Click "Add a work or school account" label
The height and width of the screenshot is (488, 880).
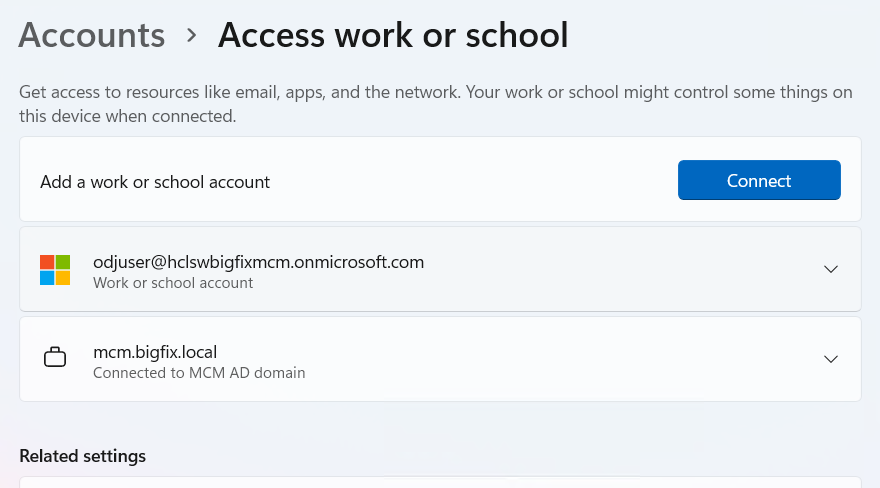point(155,182)
